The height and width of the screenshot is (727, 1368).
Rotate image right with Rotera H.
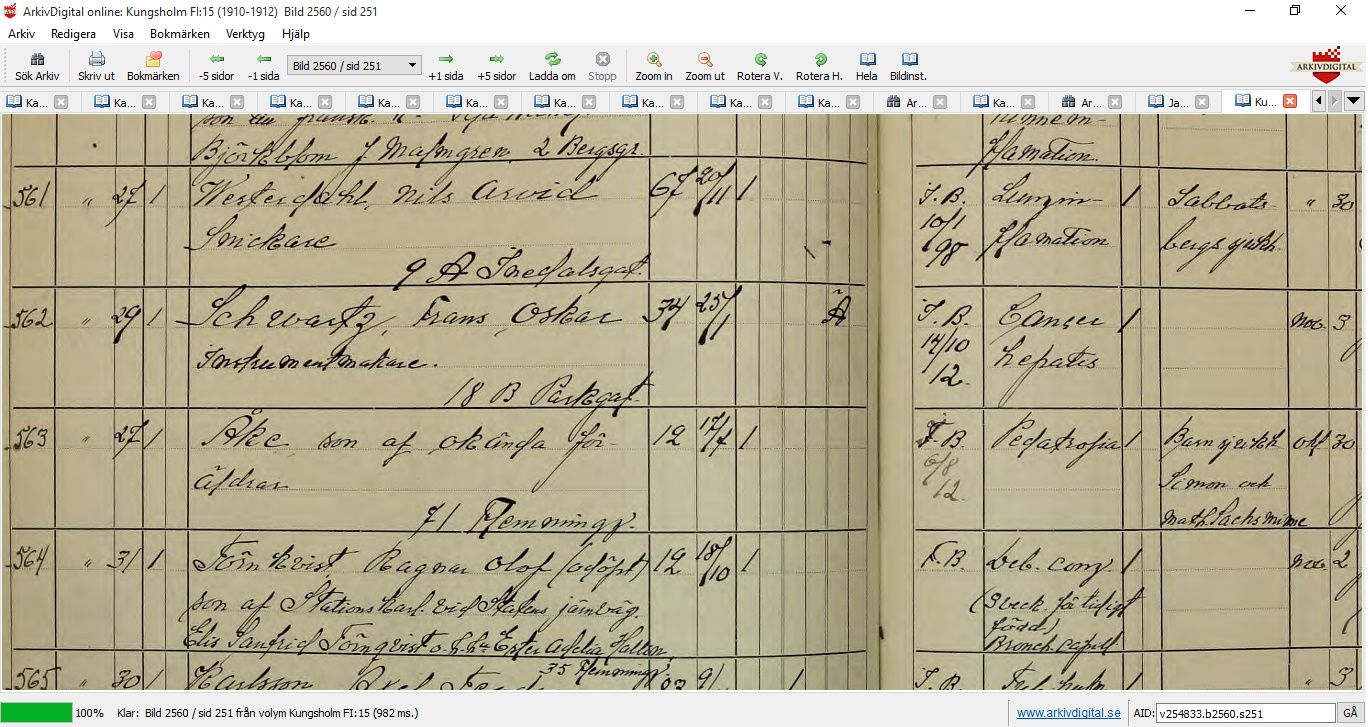pos(820,66)
